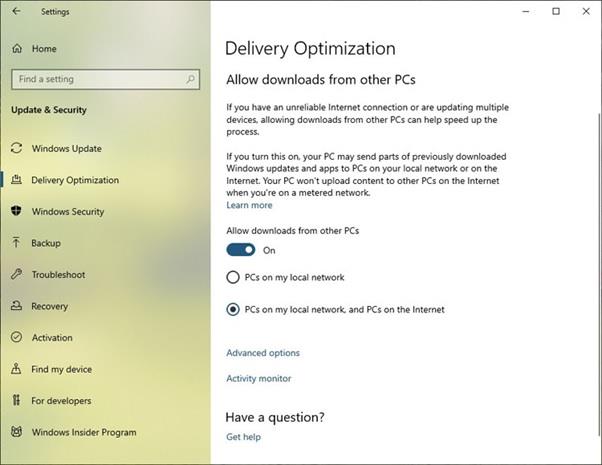Select local network and Internet PCs option

click(x=233, y=309)
